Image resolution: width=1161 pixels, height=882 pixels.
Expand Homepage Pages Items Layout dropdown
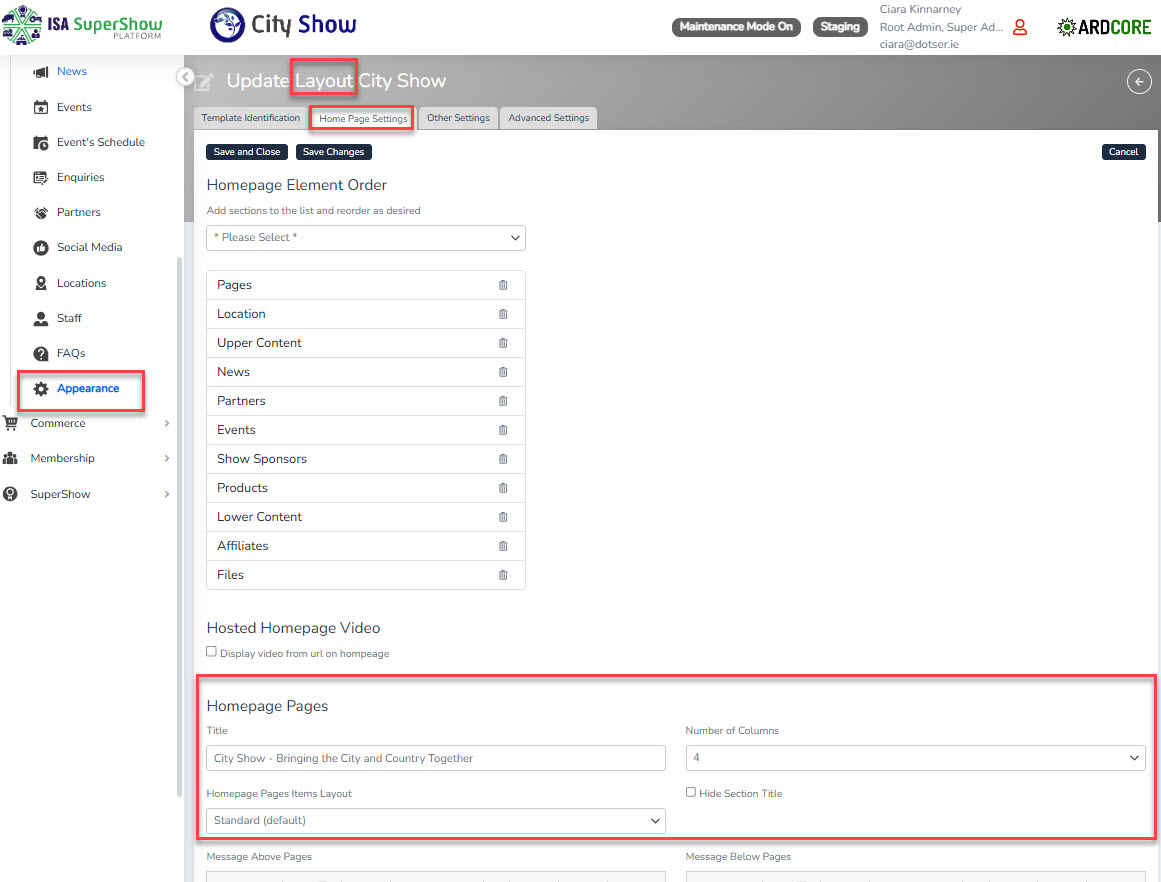tap(436, 821)
